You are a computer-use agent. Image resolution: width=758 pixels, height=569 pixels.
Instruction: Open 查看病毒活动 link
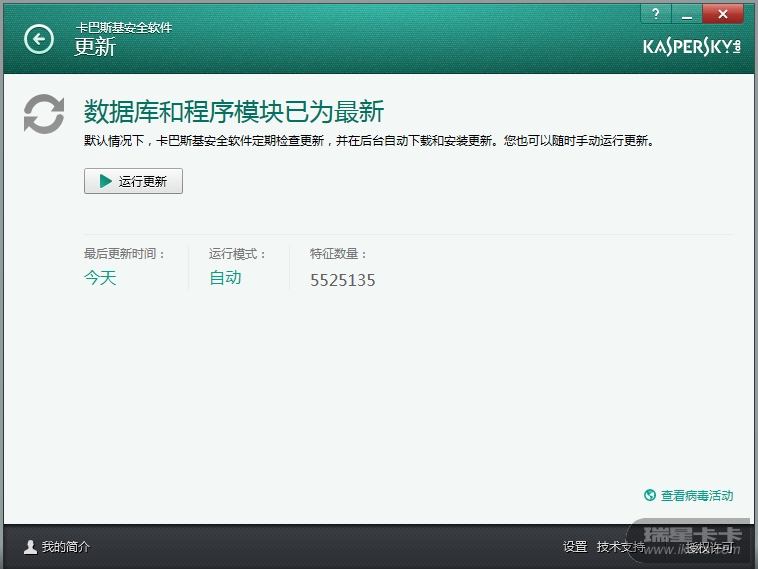pos(697,496)
